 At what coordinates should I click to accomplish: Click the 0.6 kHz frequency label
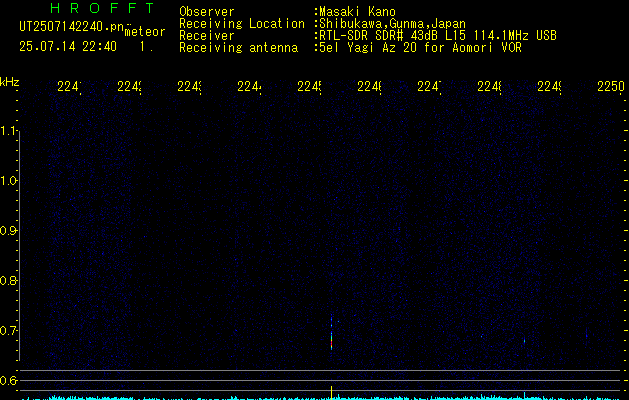(x=9, y=380)
